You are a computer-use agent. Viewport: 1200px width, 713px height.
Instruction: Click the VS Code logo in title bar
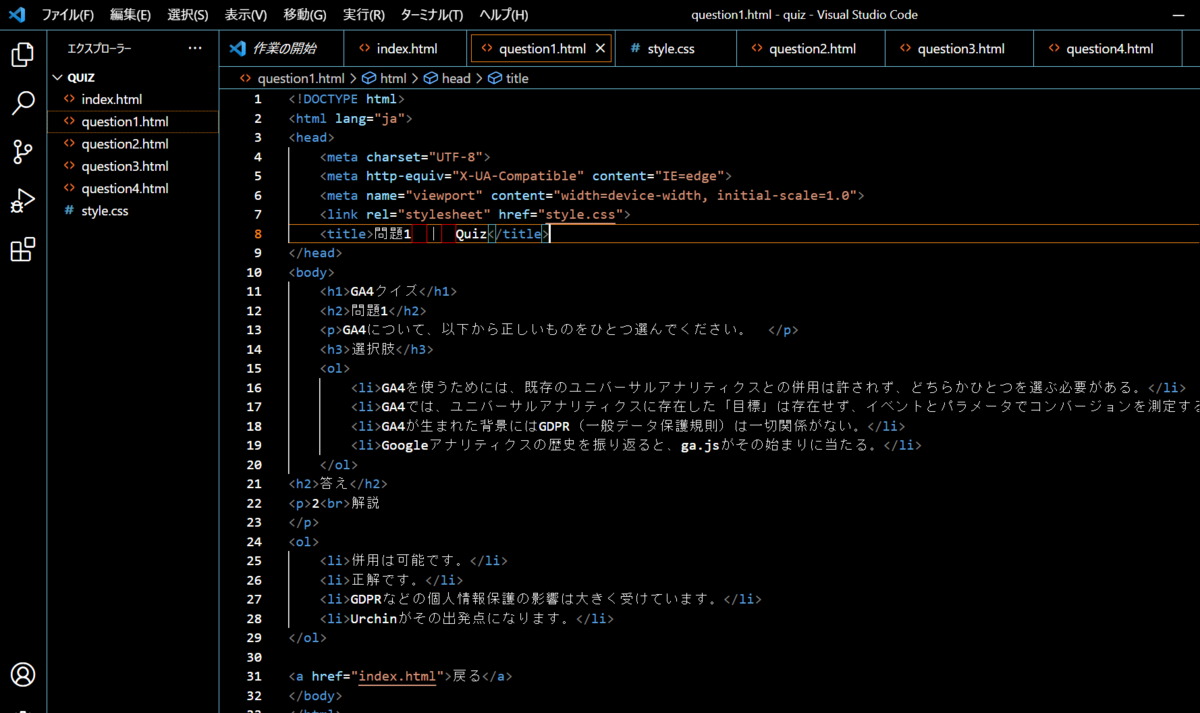click(17, 15)
